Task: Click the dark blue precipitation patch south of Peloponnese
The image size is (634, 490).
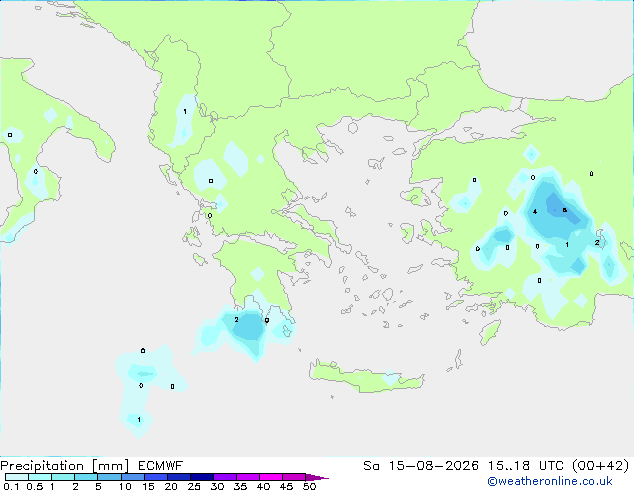Action: click(249, 326)
